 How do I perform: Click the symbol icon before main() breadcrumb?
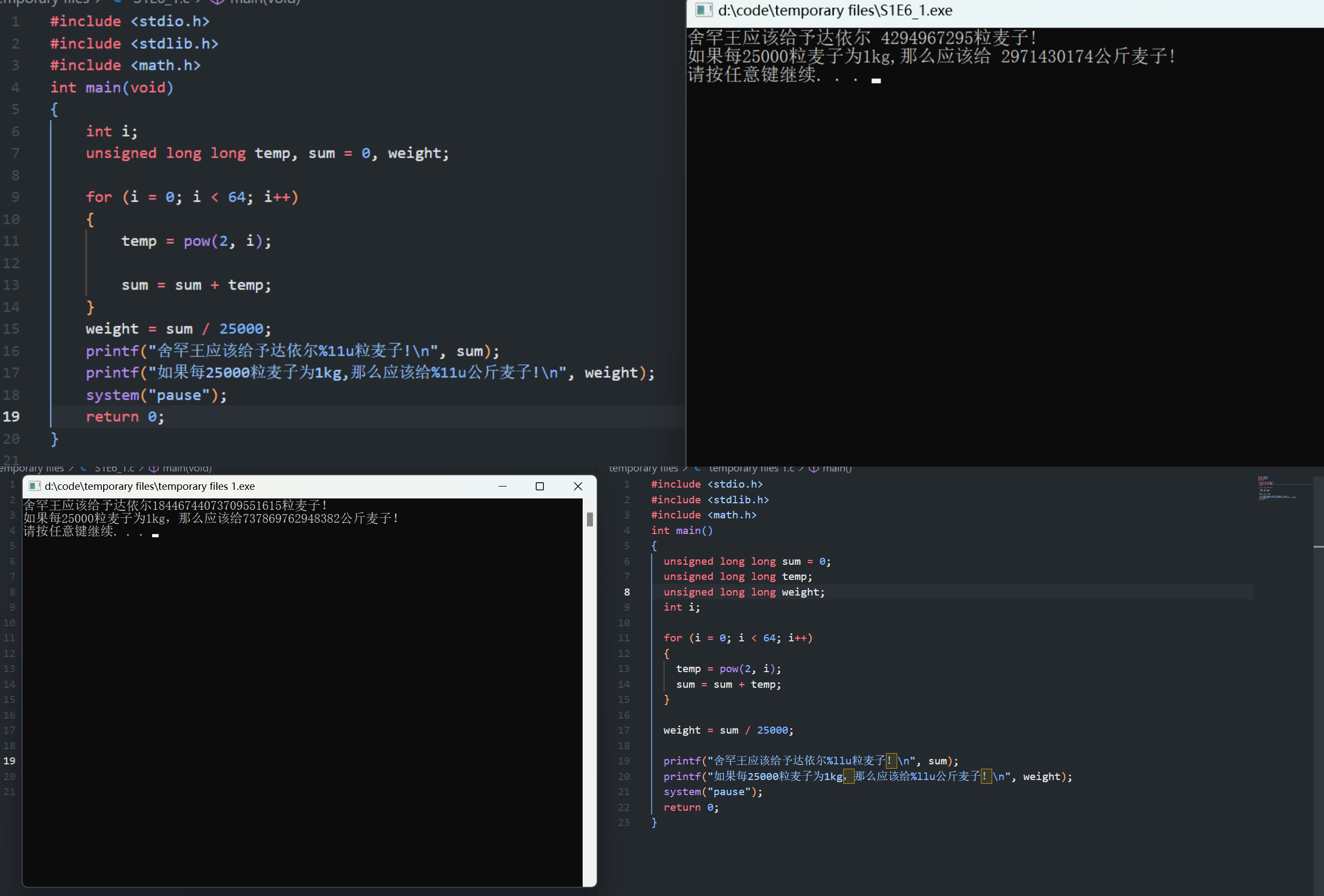(814, 468)
